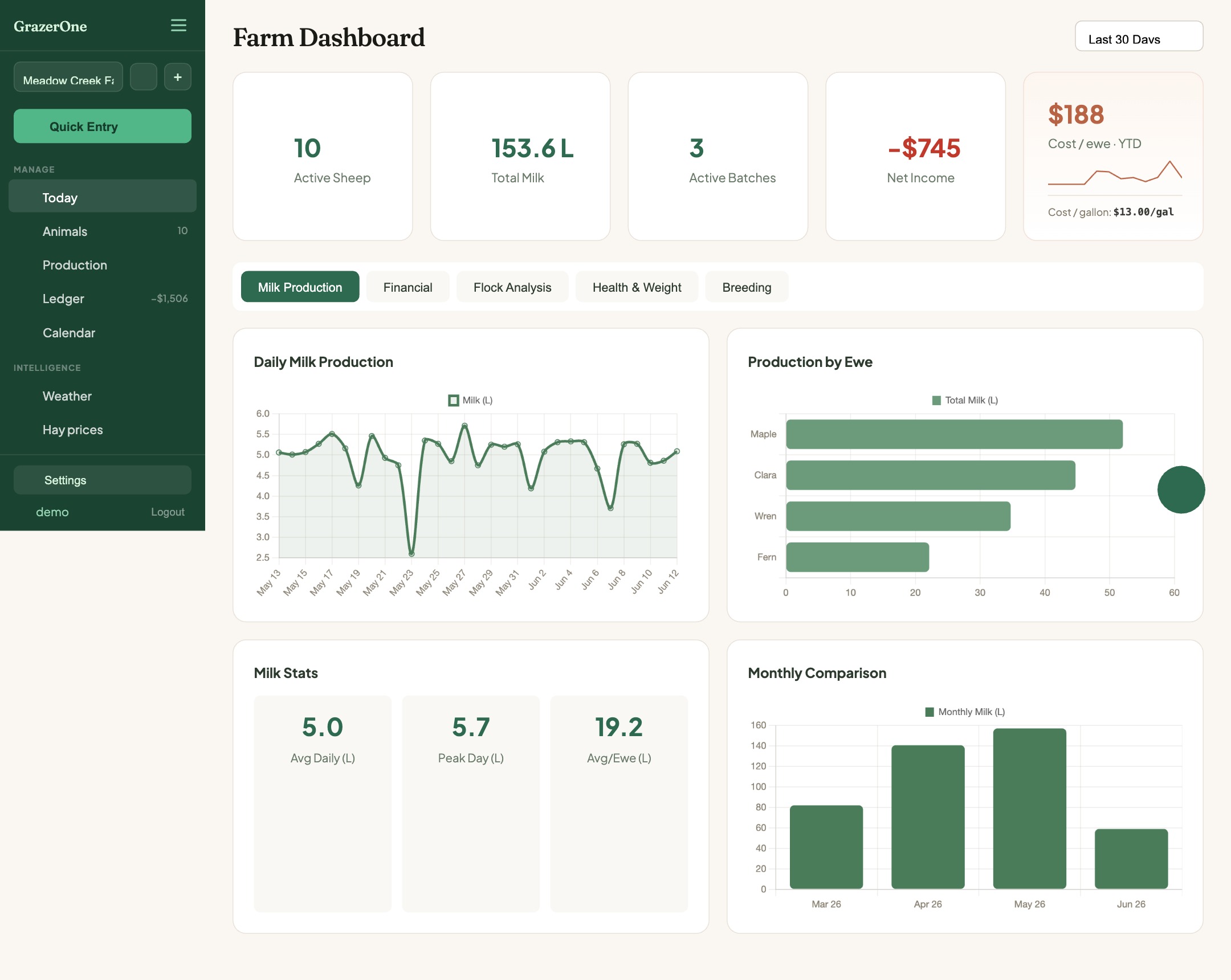The width and height of the screenshot is (1231, 980).
Task: Click the Monthly Comparison heading
Action: (817, 673)
